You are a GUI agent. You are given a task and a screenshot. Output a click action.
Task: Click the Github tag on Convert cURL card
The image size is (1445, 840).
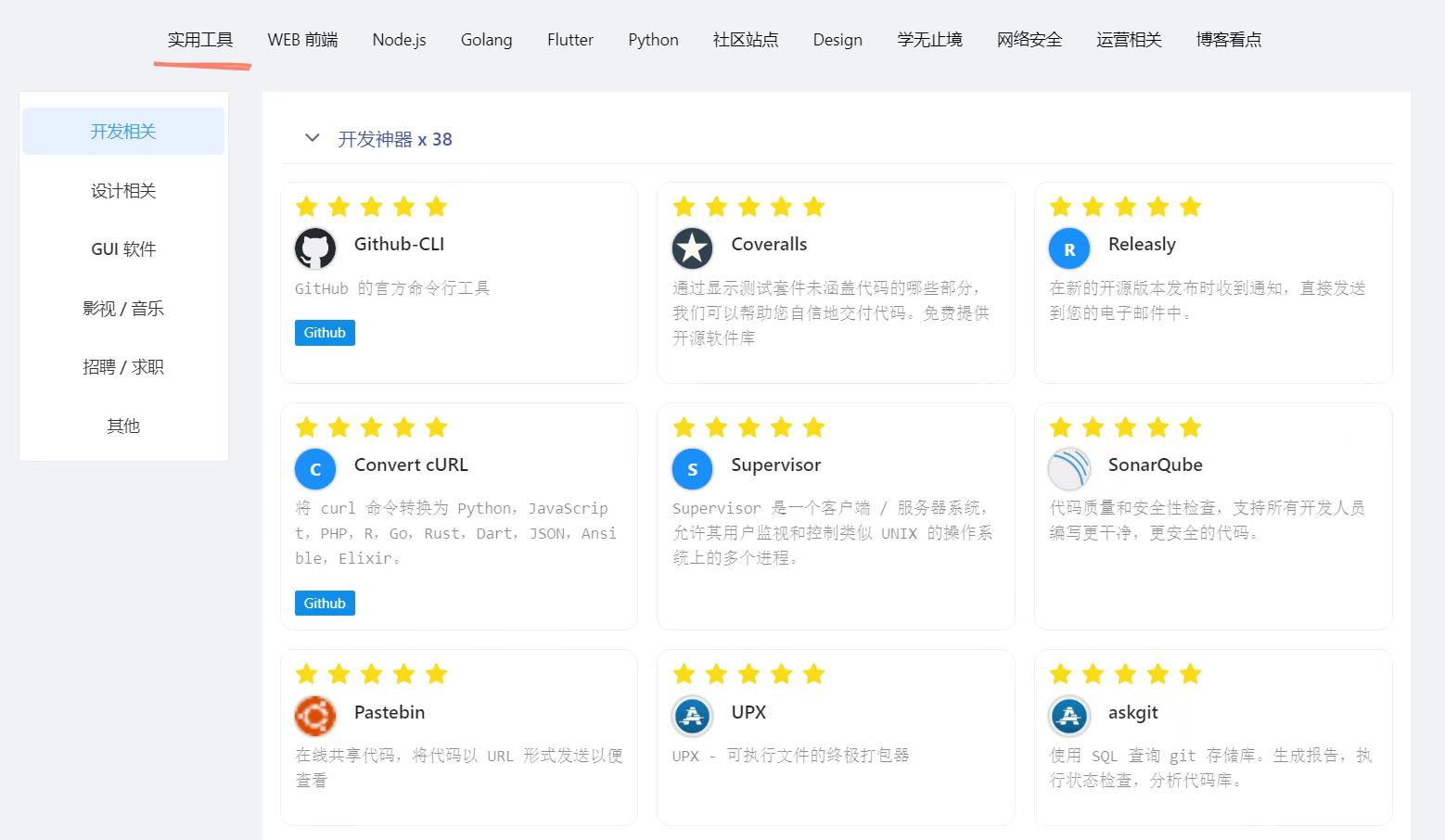pyautogui.click(x=325, y=604)
